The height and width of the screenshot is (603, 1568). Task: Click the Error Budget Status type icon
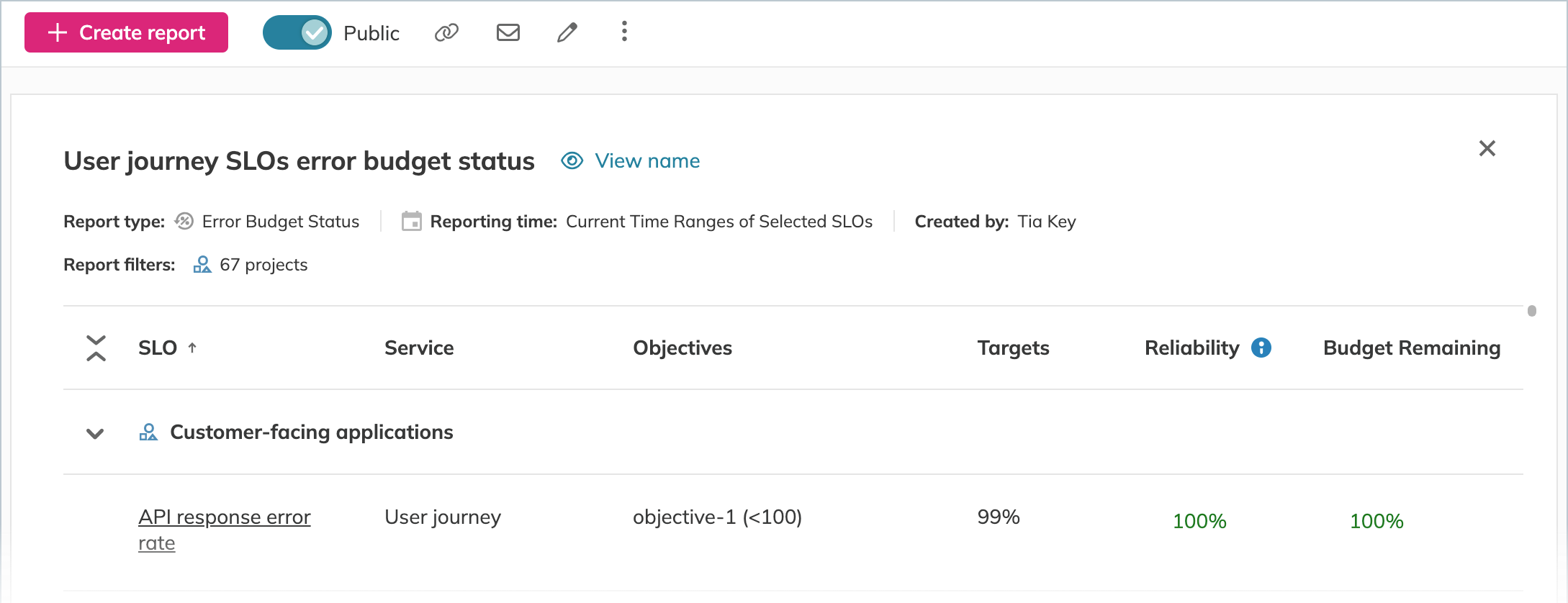(x=184, y=221)
